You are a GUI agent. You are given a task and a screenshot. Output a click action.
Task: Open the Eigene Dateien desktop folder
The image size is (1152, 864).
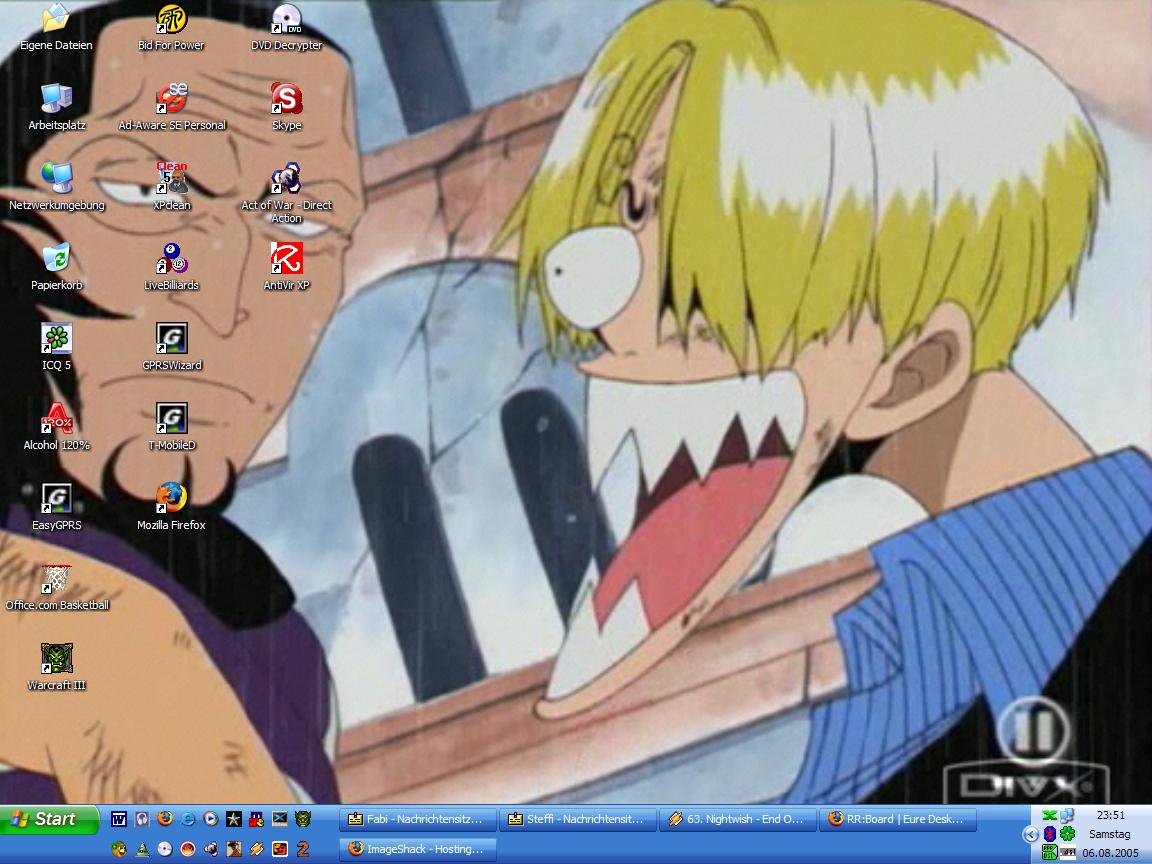(x=56, y=27)
